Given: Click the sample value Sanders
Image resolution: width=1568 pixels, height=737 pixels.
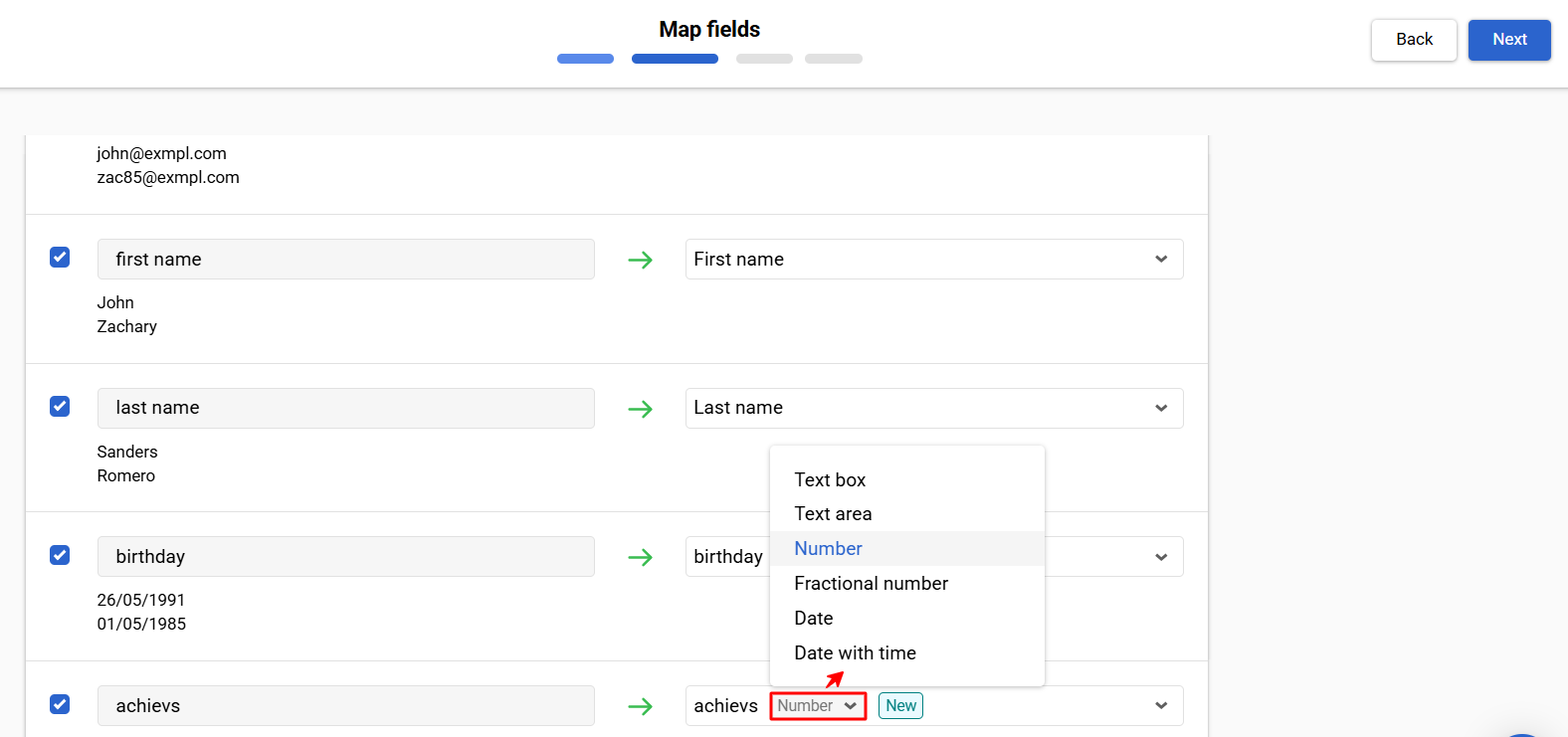Looking at the screenshot, I should click(x=127, y=452).
